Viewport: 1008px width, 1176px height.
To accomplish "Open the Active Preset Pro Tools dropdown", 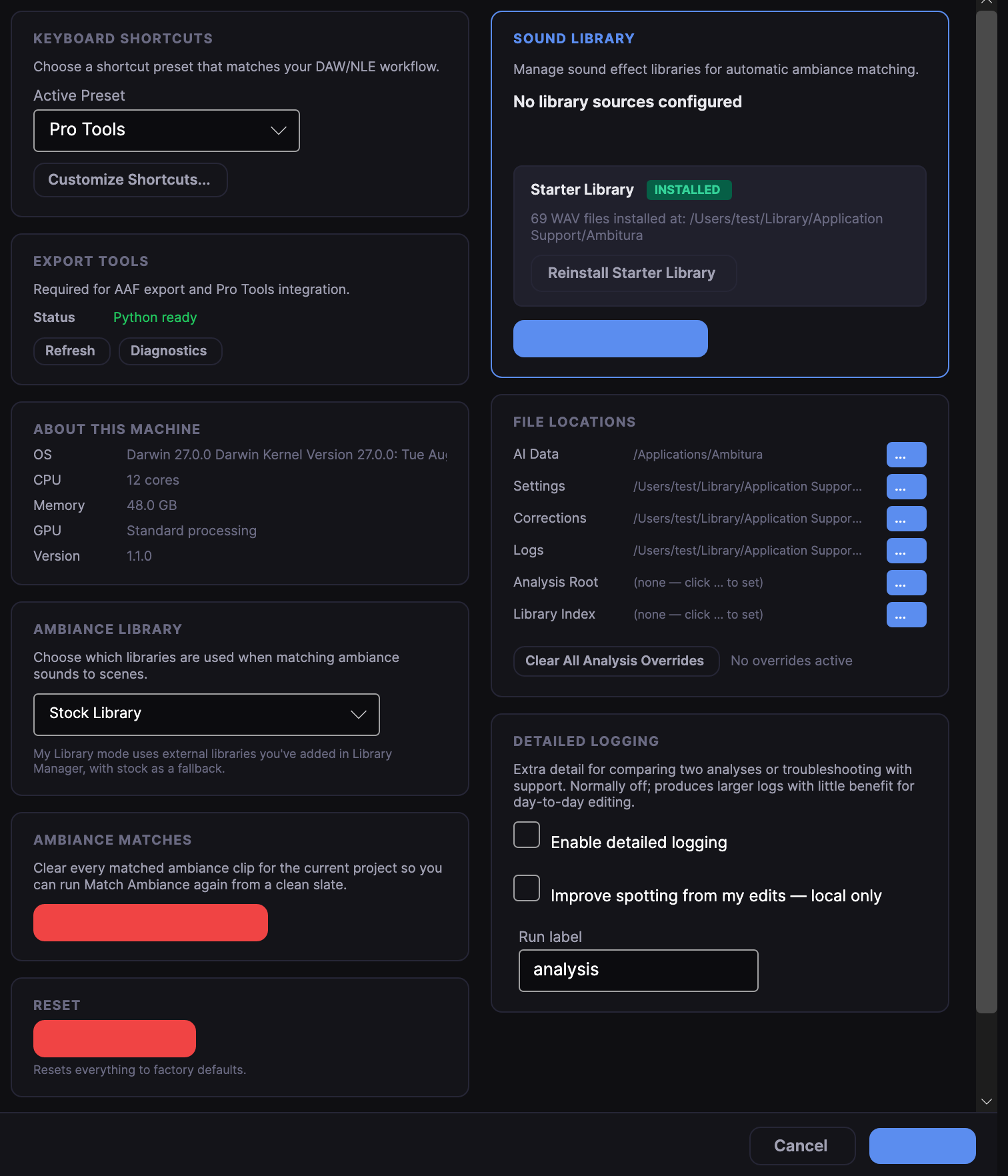I will pos(167,131).
